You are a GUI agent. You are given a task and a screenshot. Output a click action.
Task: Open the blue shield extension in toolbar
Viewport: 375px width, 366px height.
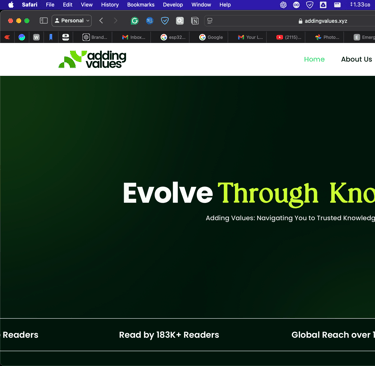[x=165, y=21]
